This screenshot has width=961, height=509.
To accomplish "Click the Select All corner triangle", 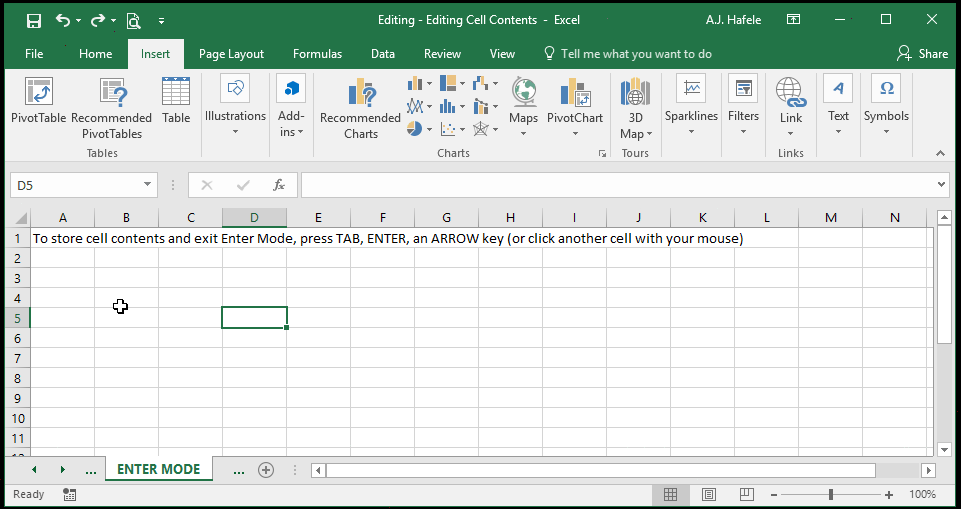I will (20, 218).
